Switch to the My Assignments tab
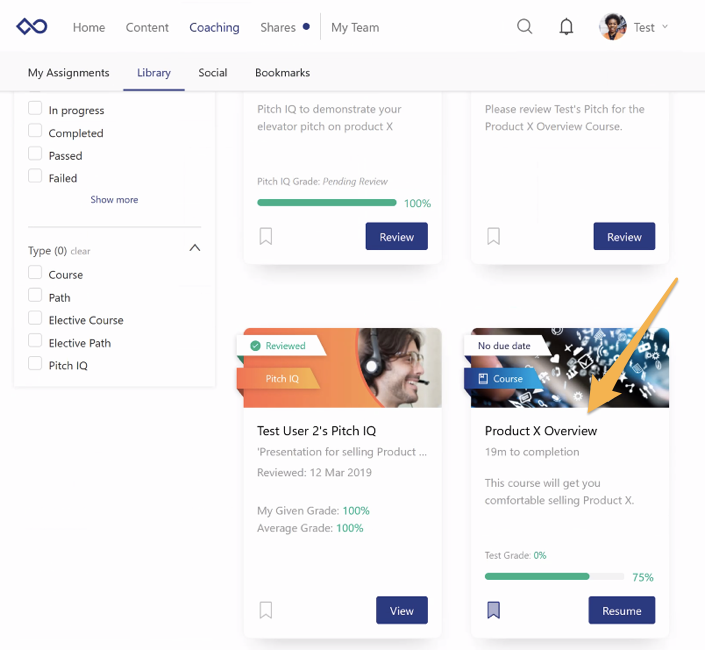This screenshot has height=650, width=705. pyautogui.click(x=68, y=72)
